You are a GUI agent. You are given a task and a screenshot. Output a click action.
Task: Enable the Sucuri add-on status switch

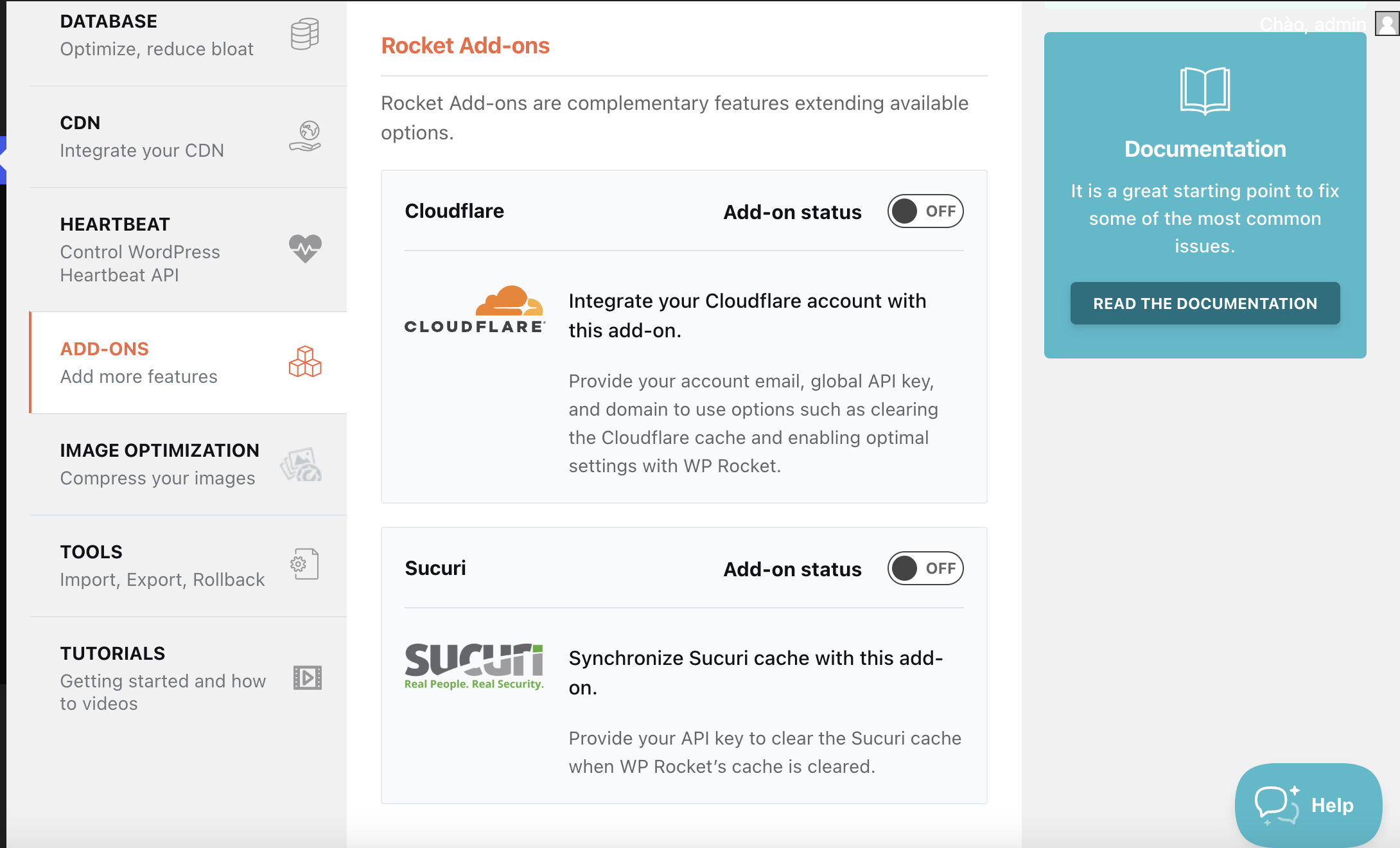point(925,569)
